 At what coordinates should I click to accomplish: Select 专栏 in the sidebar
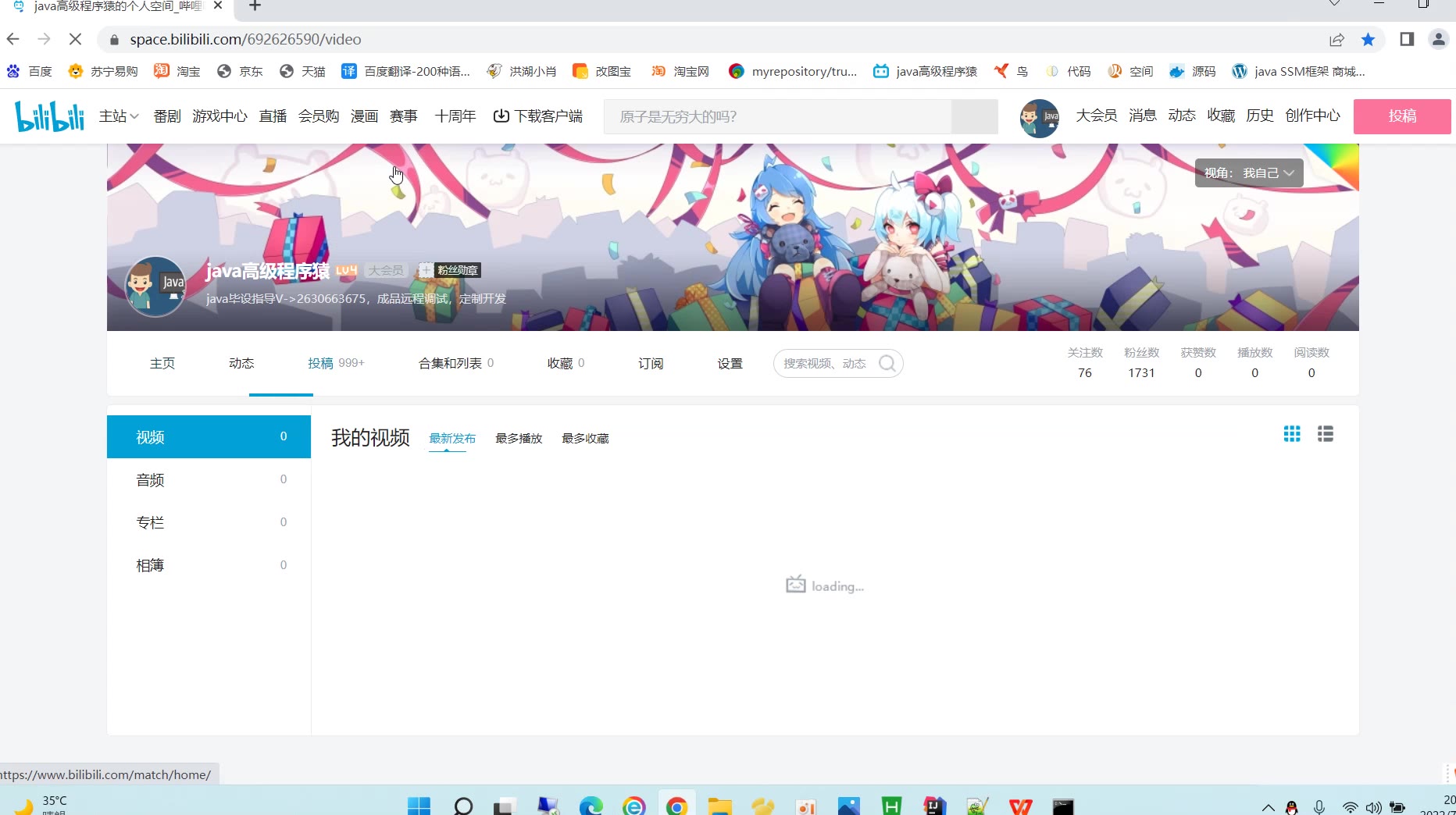point(209,522)
